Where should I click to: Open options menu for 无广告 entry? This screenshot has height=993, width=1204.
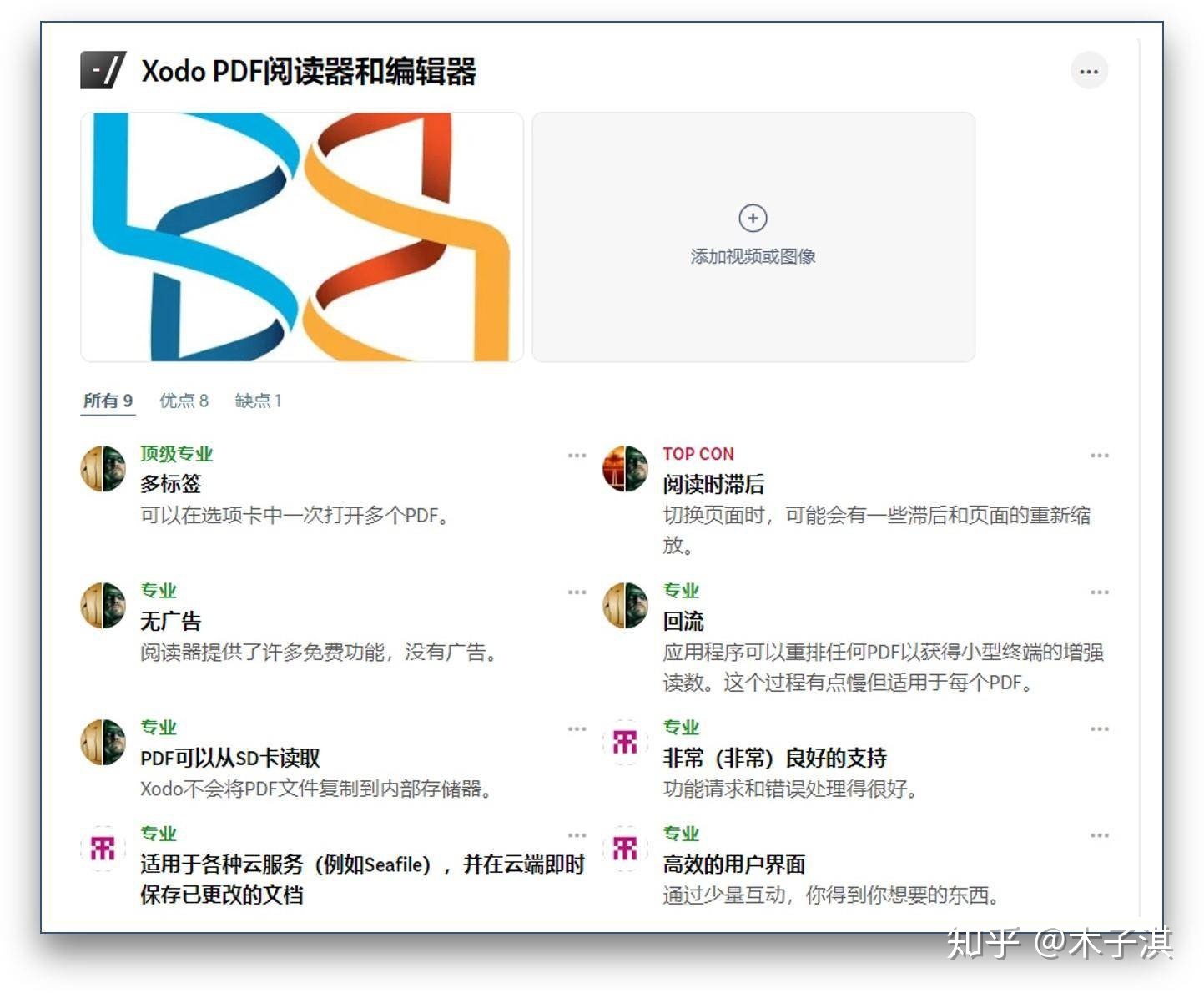coord(577,592)
